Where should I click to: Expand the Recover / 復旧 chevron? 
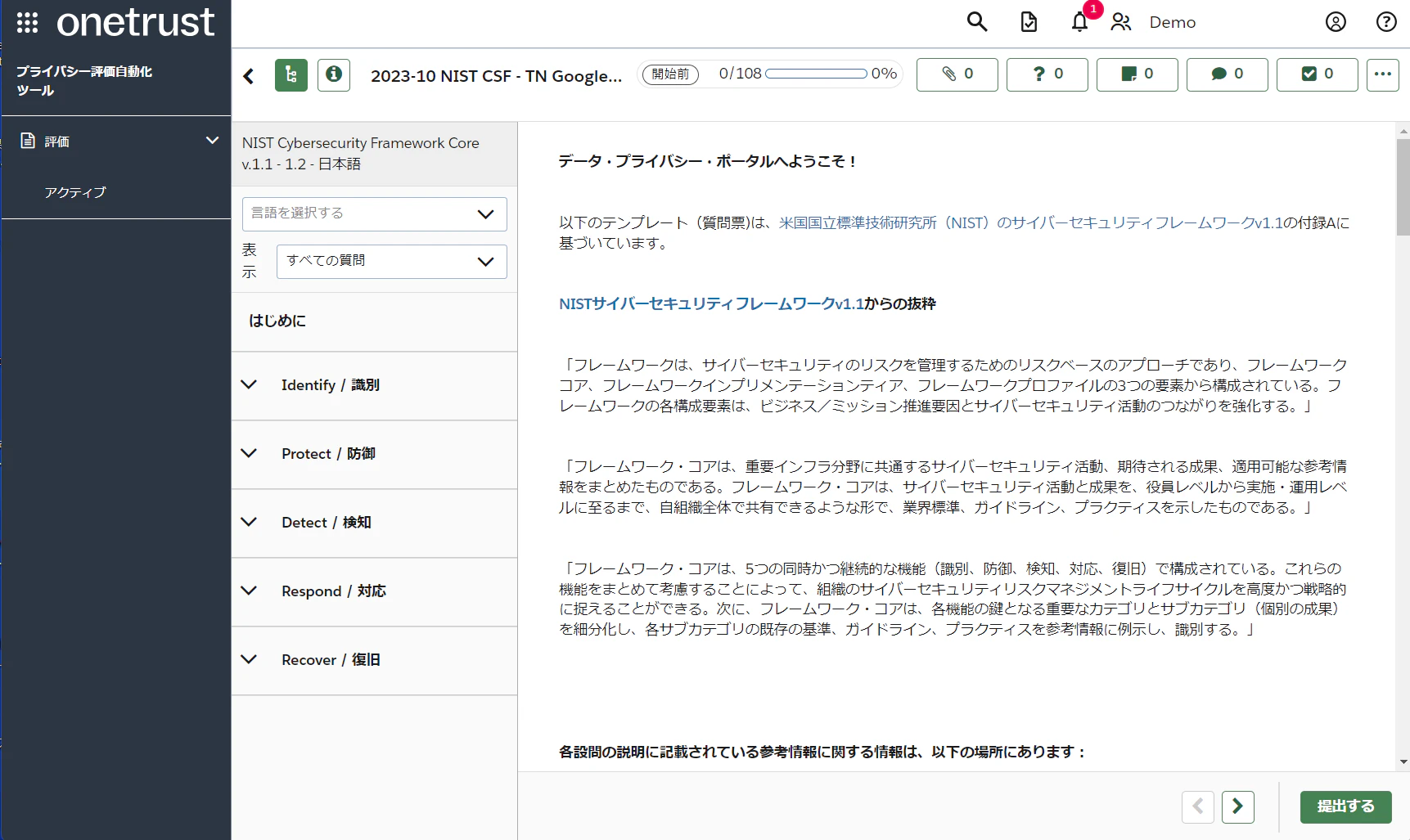point(249,659)
